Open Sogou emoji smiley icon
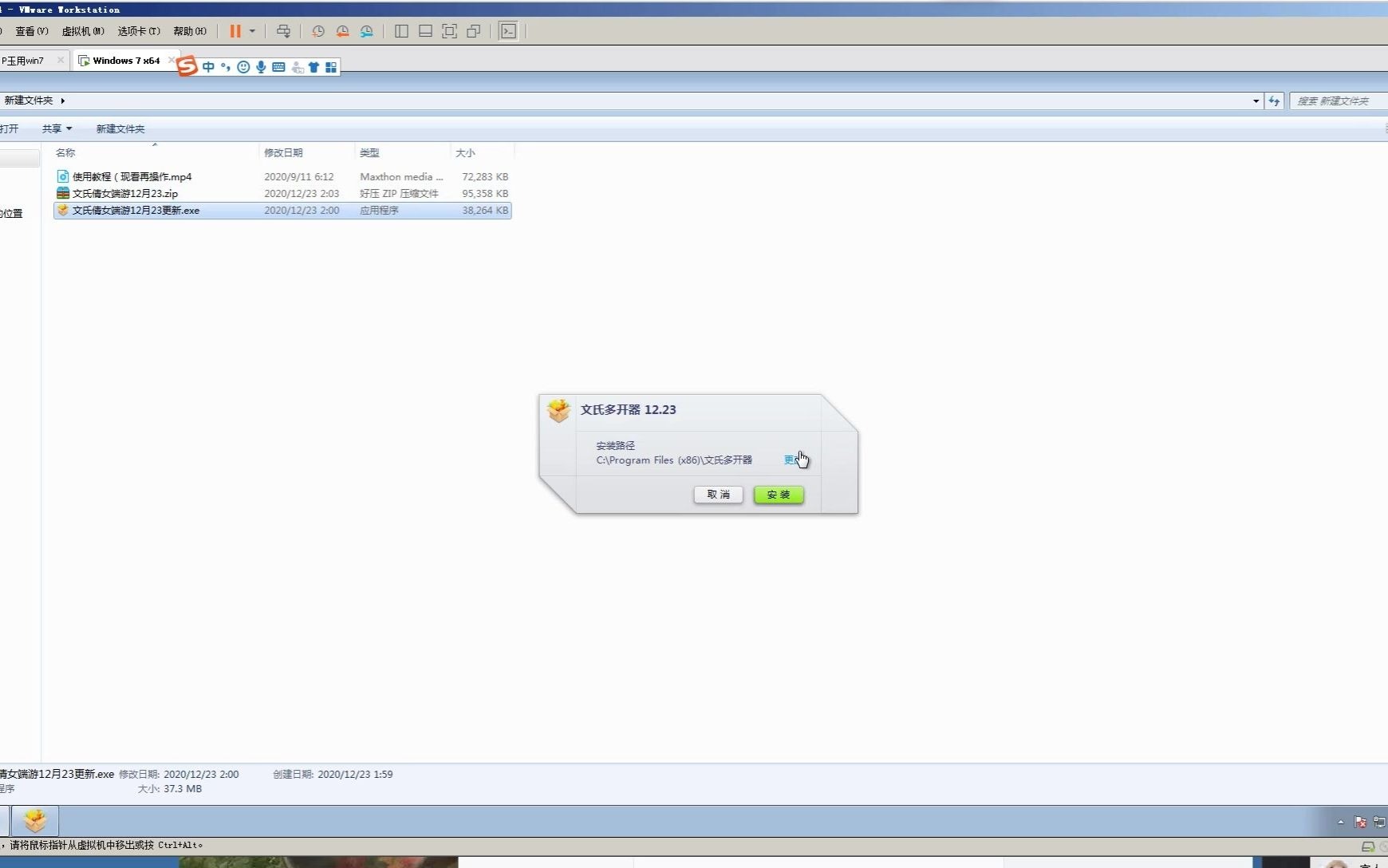The width and height of the screenshot is (1388, 868). point(243,67)
